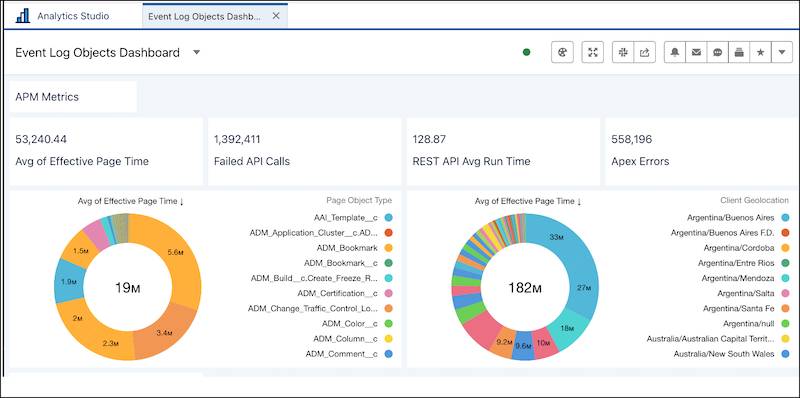Favorite the dashboard with star icon
Image resolution: width=800 pixels, height=398 pixels.
coord(760,52)
